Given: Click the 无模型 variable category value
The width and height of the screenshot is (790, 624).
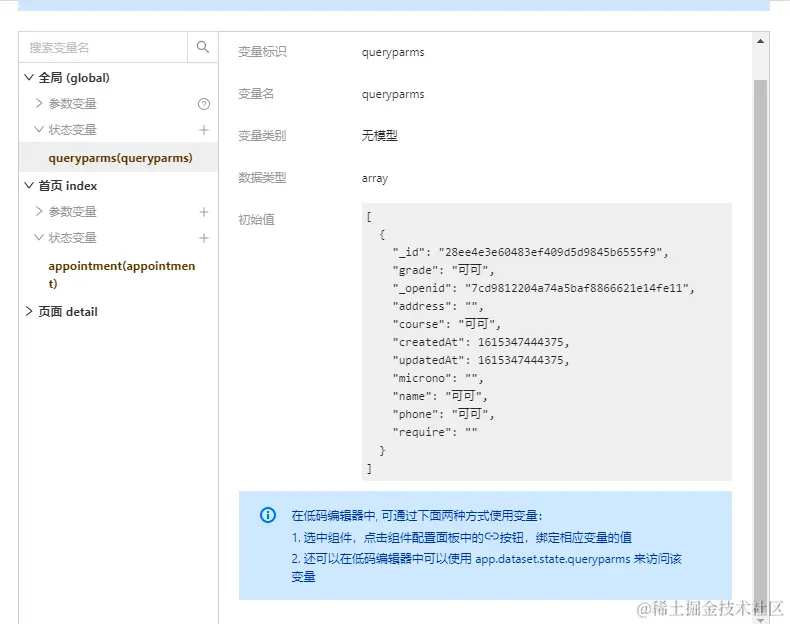Looking at the screenshot, I should click(379, 135).
